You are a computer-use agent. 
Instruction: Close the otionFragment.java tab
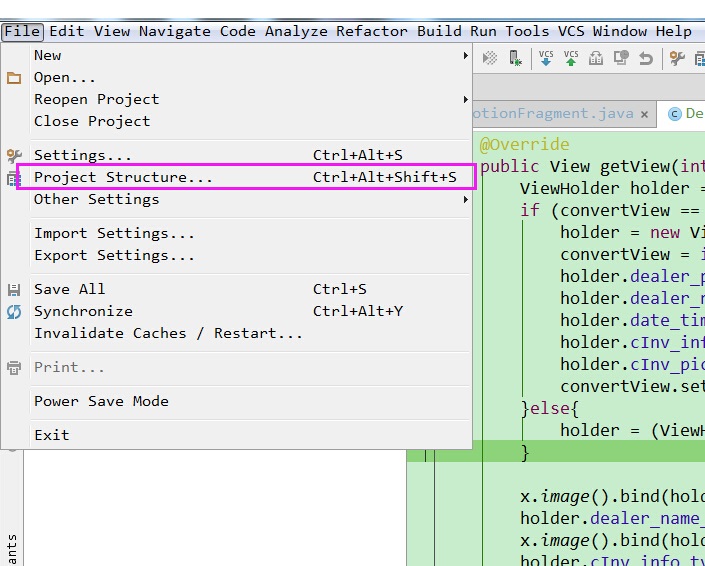pos(645,114)
